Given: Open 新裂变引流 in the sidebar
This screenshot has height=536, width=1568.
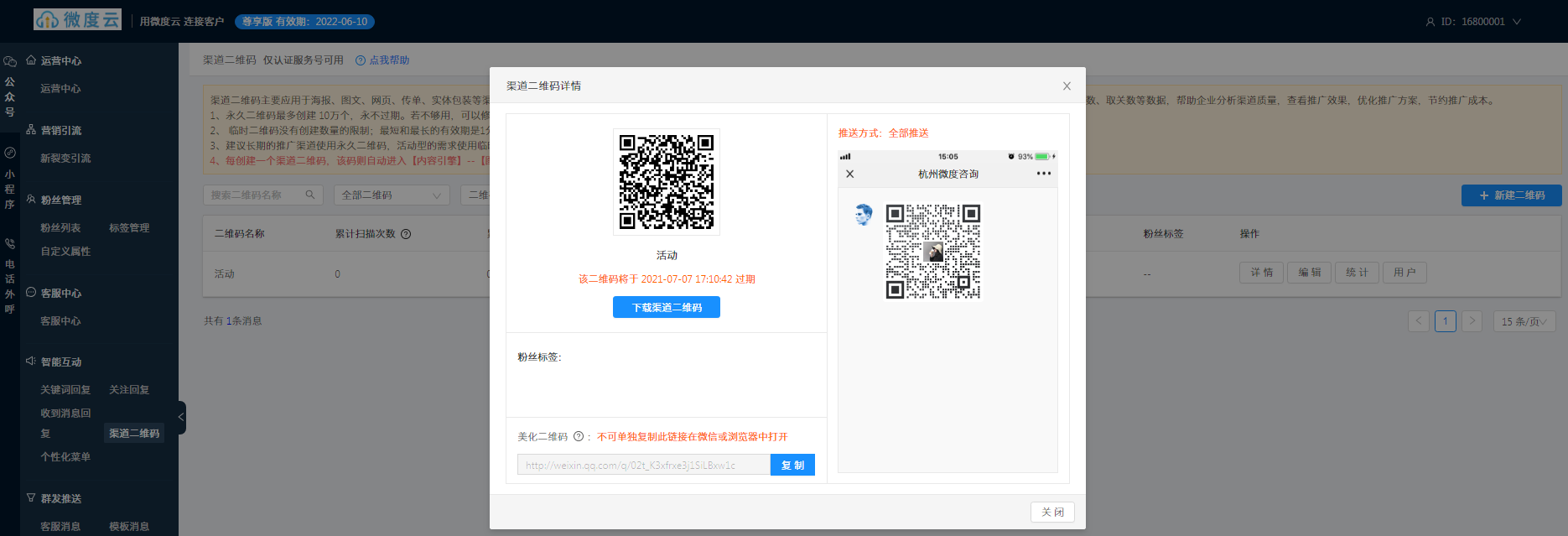Looking at the screenshot, I should pos(65,159).
